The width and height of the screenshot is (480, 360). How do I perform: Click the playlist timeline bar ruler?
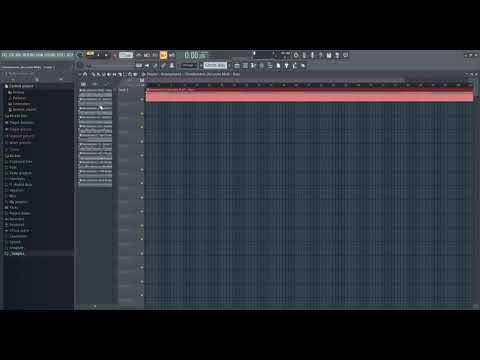pos(308,85)
